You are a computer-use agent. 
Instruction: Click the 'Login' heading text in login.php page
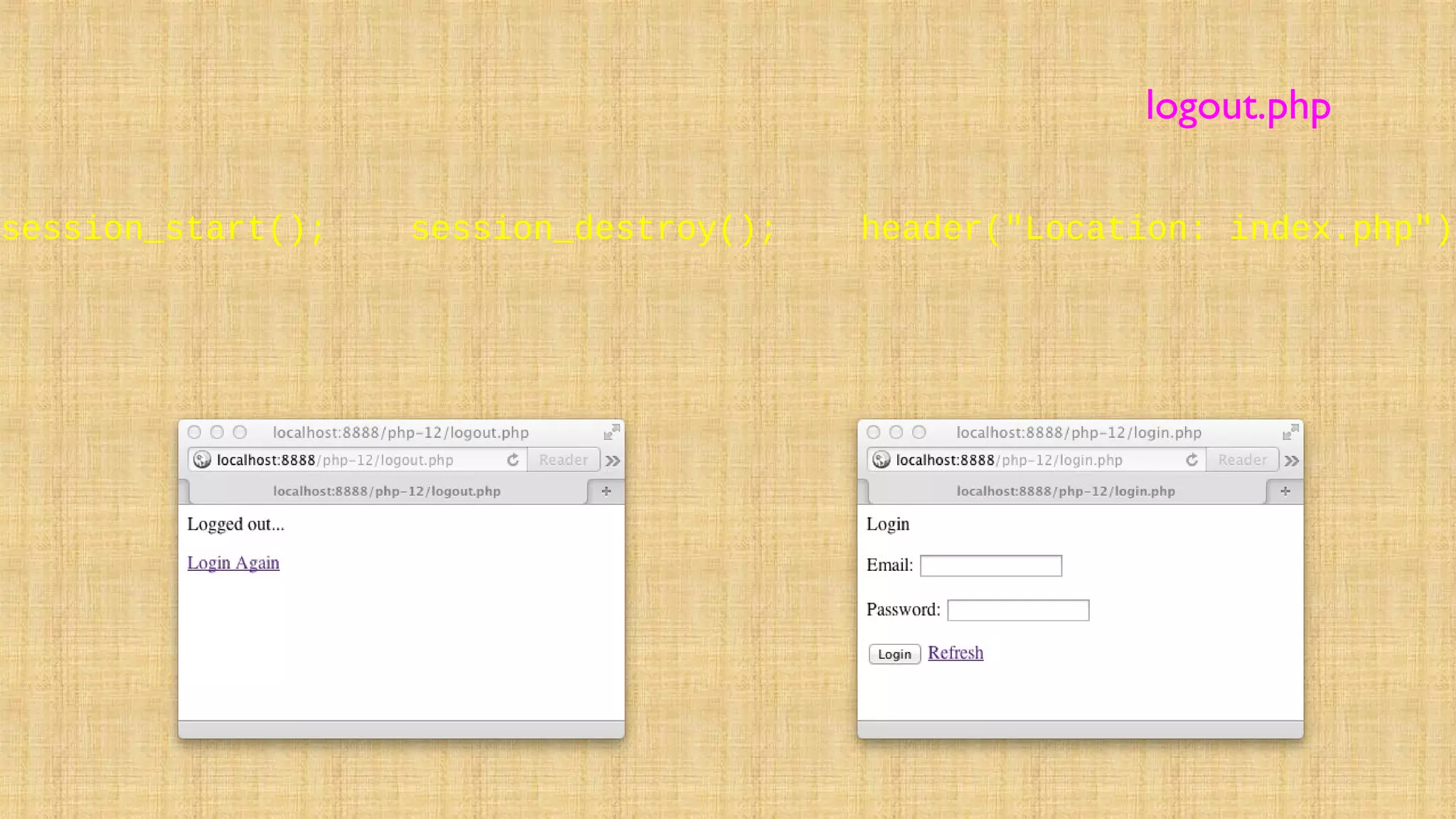(888, 525)
